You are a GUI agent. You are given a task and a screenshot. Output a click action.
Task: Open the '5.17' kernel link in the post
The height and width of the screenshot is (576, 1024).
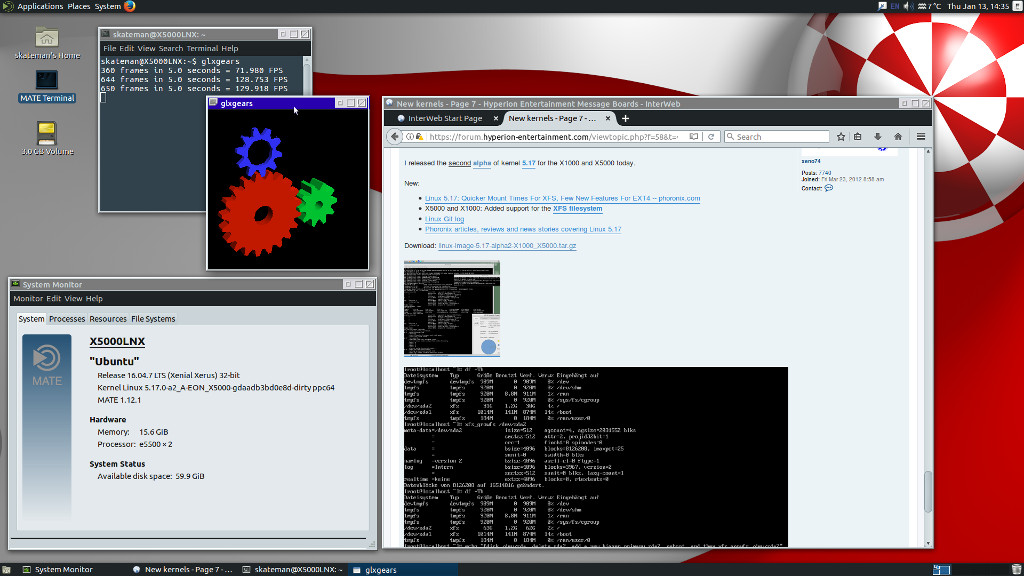click(528, 163)
